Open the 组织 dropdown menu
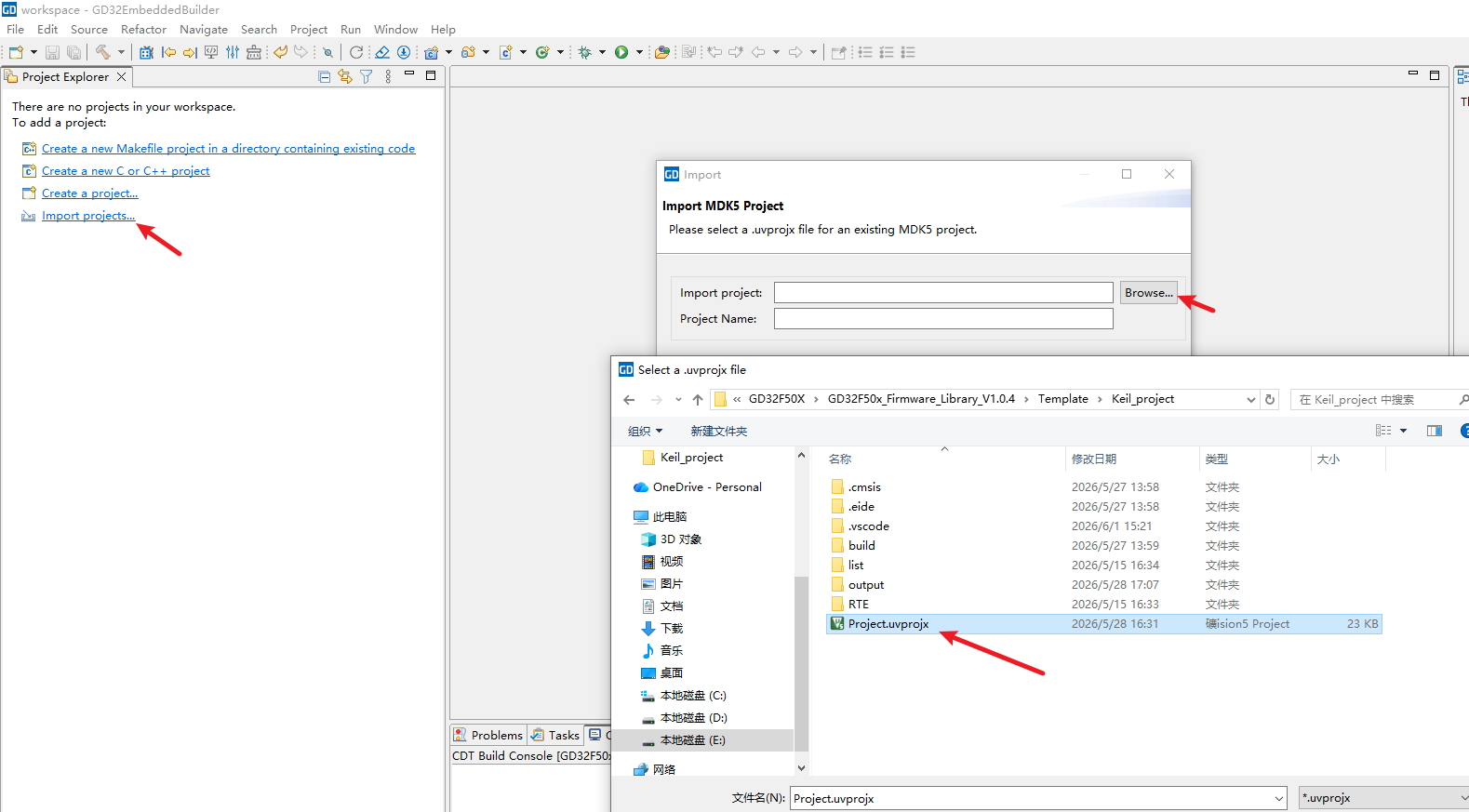Screen dimensions: 1469x812 (645, 431)
